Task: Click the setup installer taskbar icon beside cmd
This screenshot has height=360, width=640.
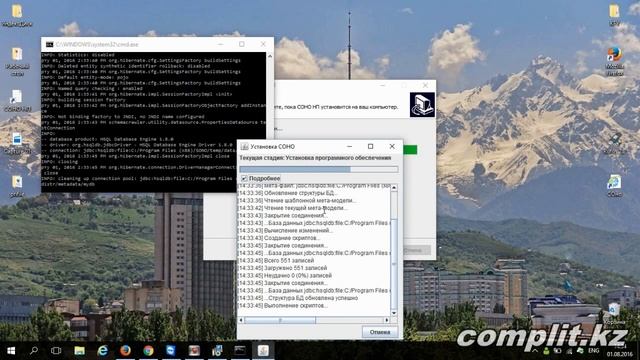Action: point(217,351)
